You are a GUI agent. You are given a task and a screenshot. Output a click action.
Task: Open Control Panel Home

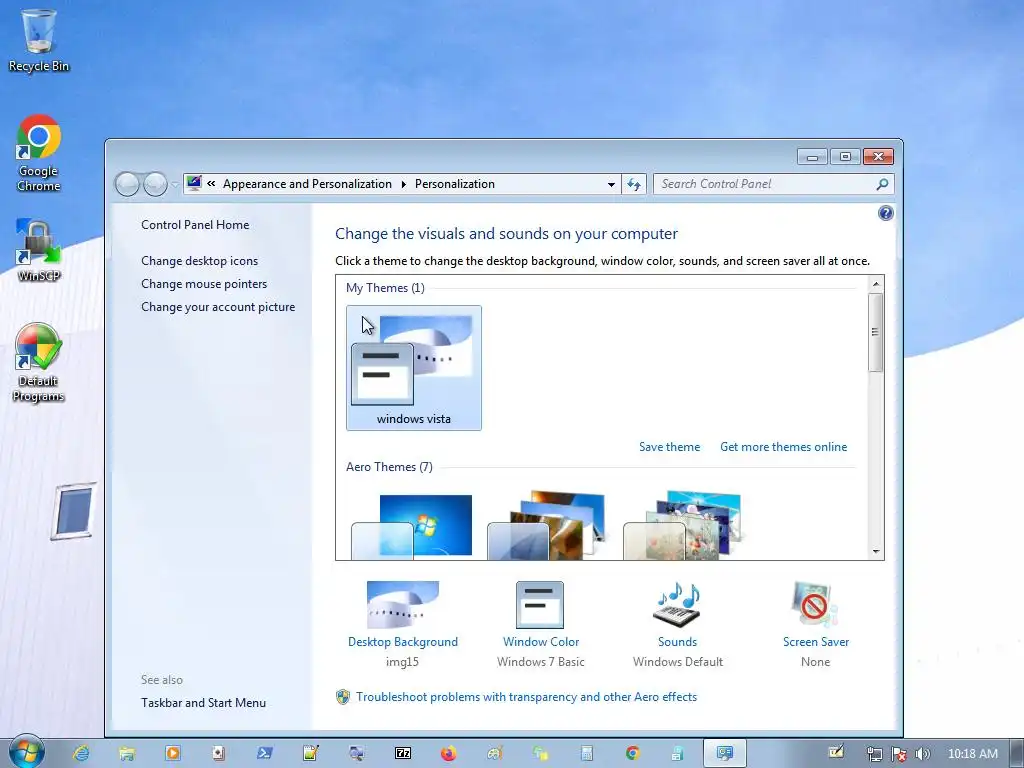195,225
